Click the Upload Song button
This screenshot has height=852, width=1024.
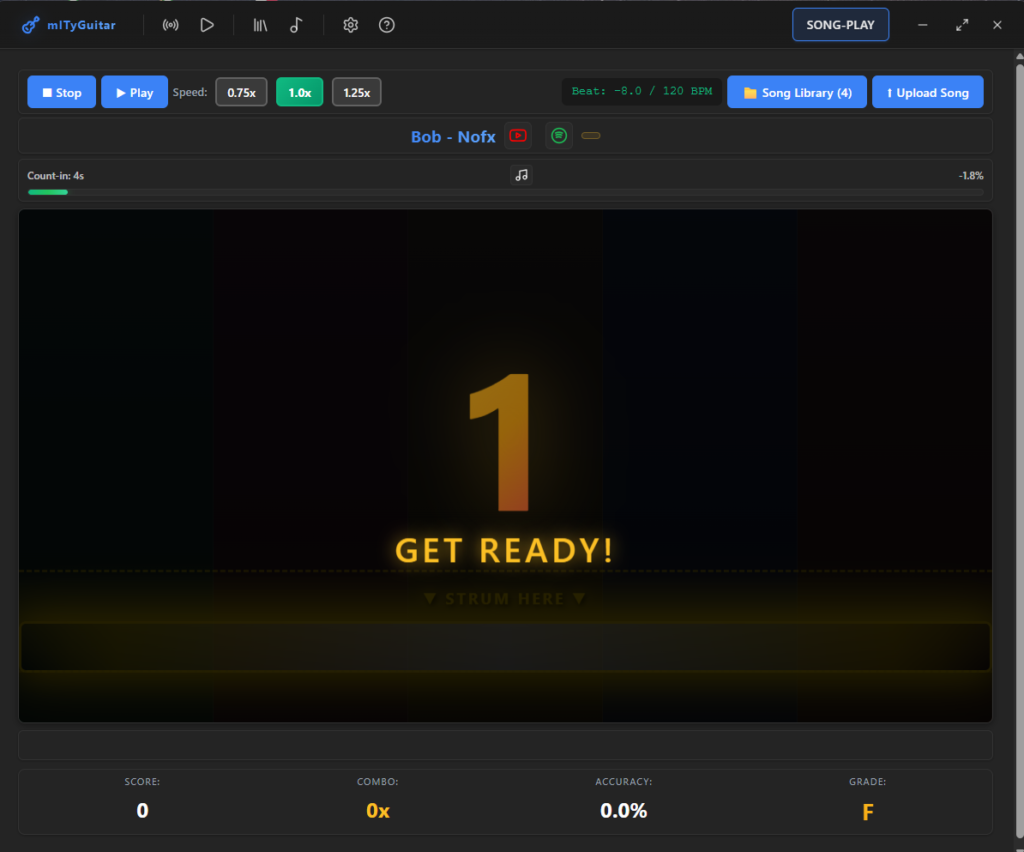point(927,92)
